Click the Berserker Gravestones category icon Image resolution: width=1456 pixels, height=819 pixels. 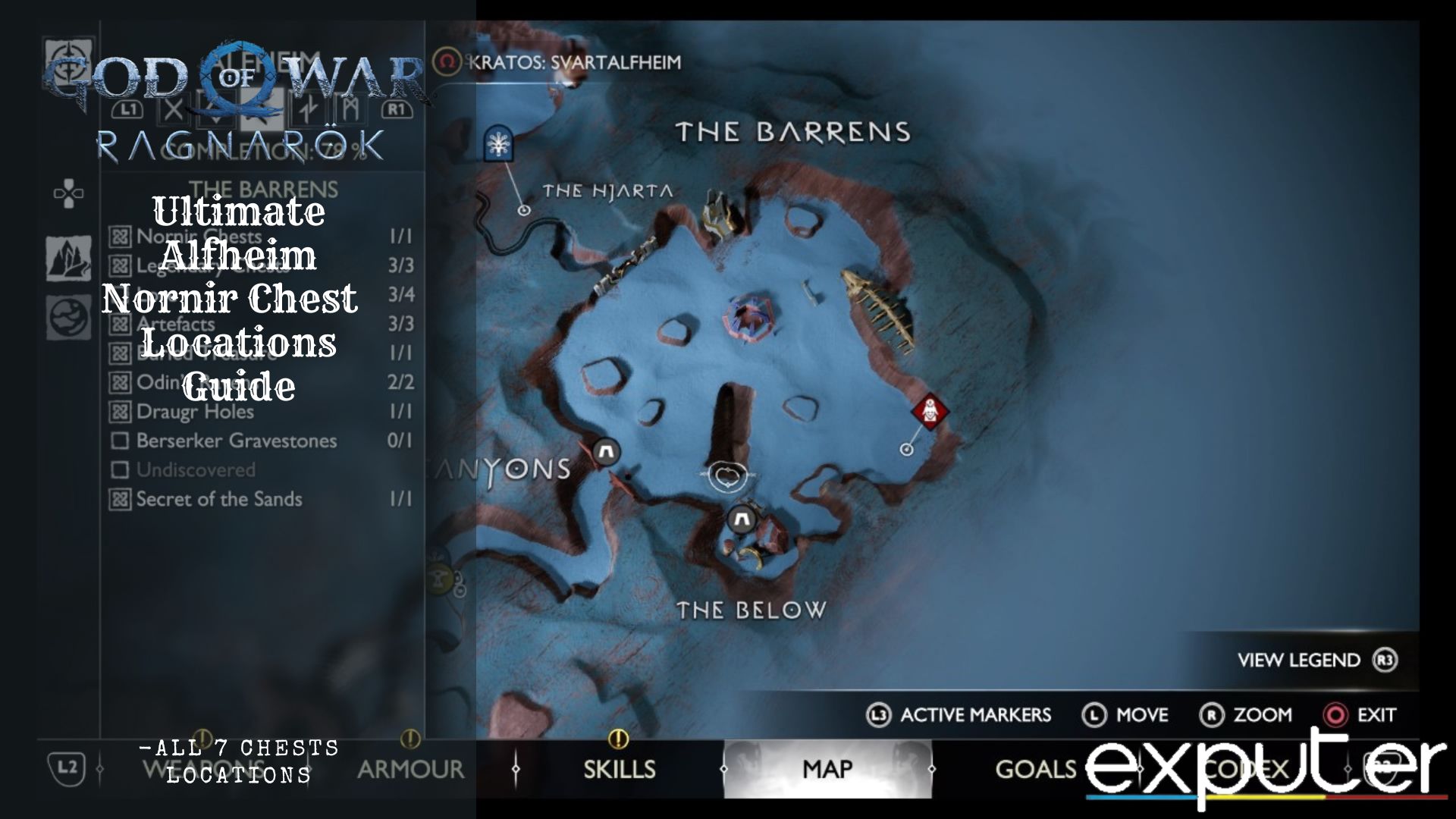click(118, 439)
